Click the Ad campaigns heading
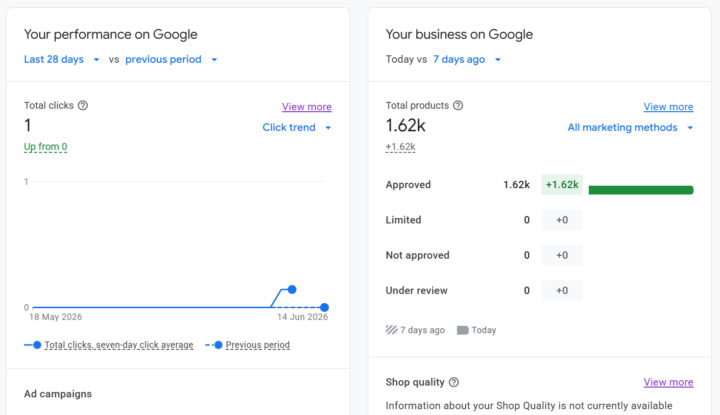The width and height of the screenshot is (720, 415). pyautogui.click(x=58, y=394)
